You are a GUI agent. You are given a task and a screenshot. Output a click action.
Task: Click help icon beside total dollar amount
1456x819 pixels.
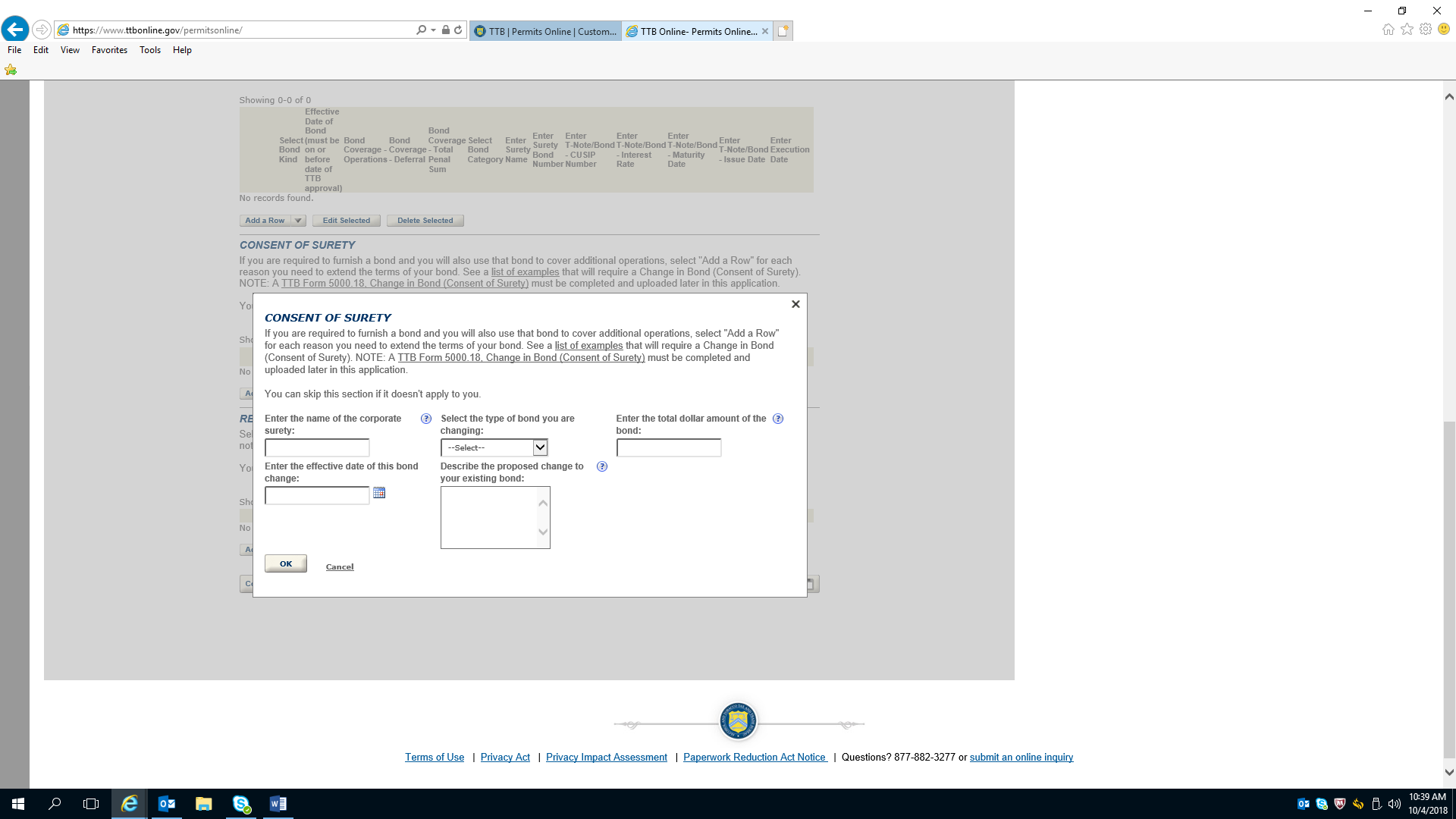click(778, 419)
